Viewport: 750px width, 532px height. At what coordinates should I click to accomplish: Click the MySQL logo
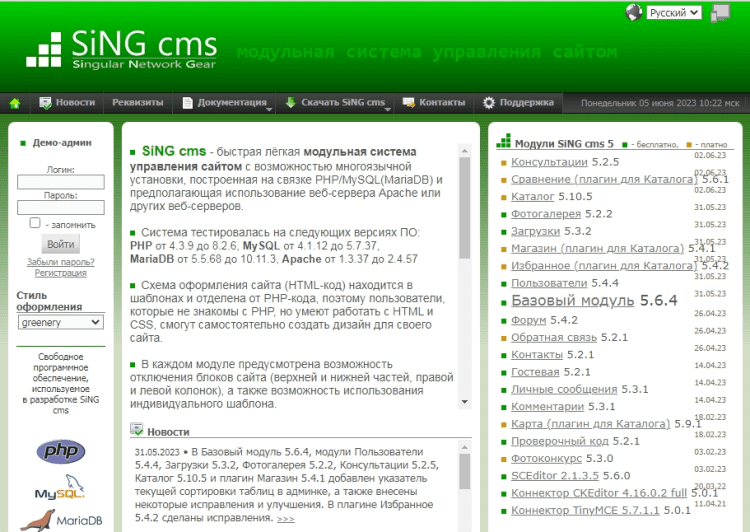click(x=60, y=487)
